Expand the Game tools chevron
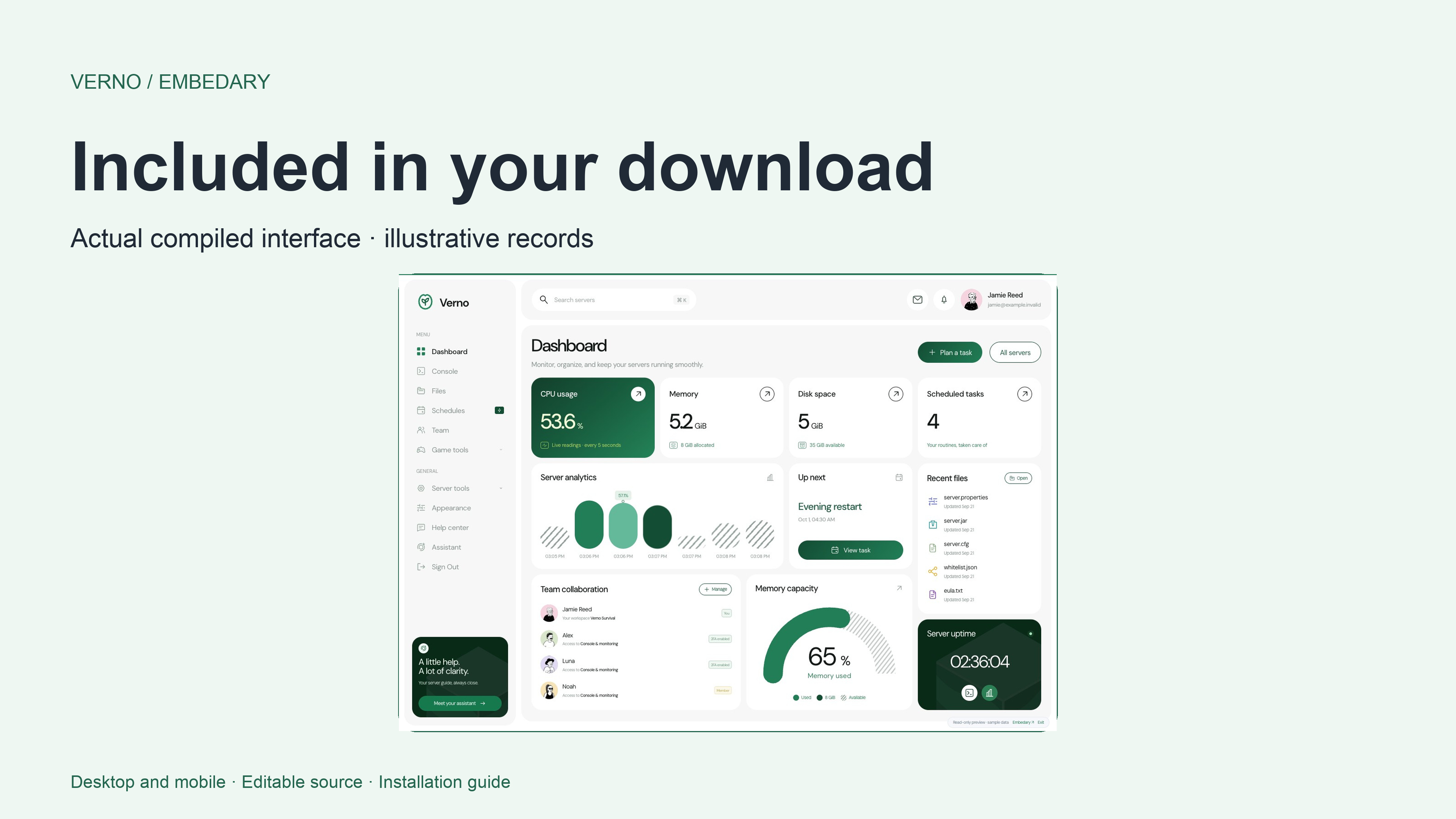This screenshot has height=819, width=1456. [x=501, y=450]
